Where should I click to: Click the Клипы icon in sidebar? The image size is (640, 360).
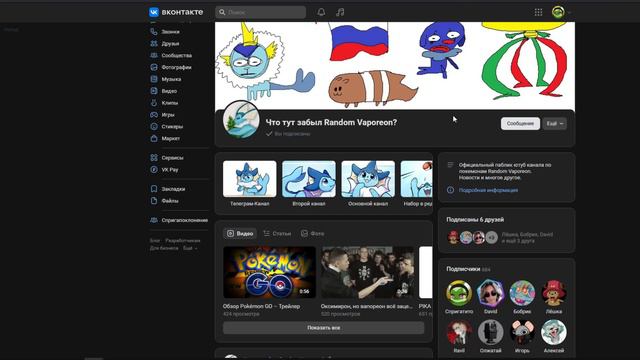(154, 103)
